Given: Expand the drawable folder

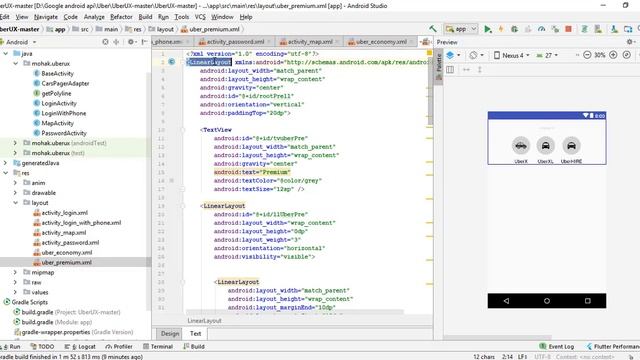Looking at the screenshot, I should coord(15,193).
